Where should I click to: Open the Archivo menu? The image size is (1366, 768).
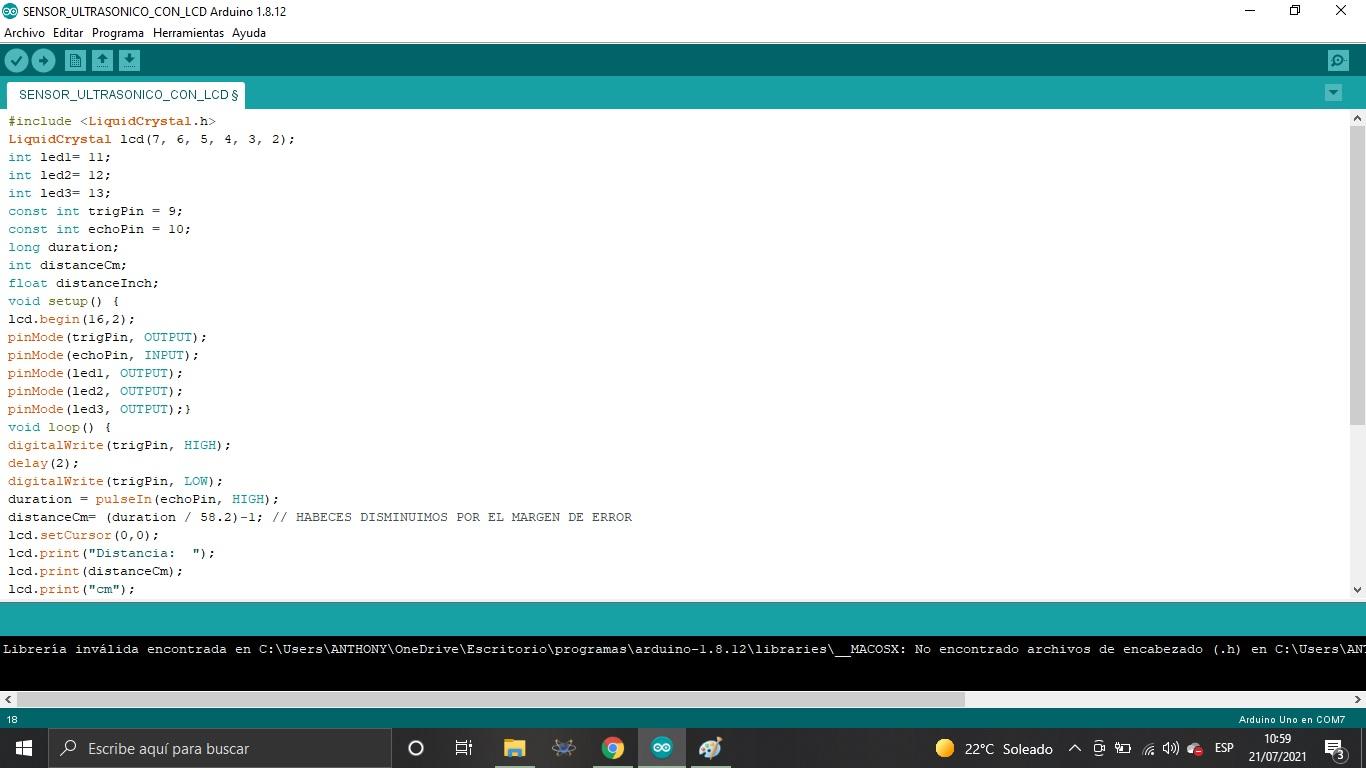coord(24,33)
